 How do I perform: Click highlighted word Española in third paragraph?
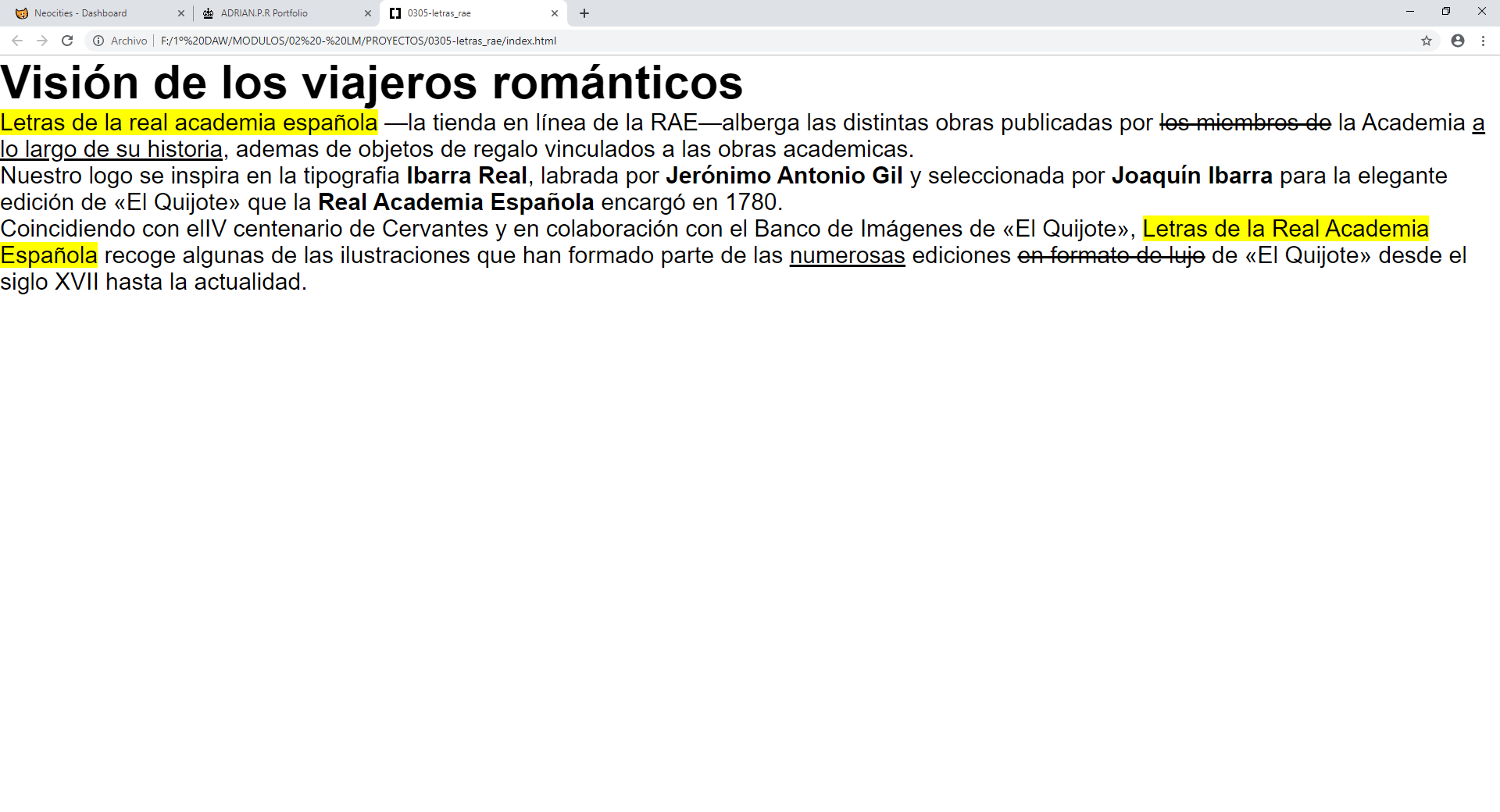49,255
